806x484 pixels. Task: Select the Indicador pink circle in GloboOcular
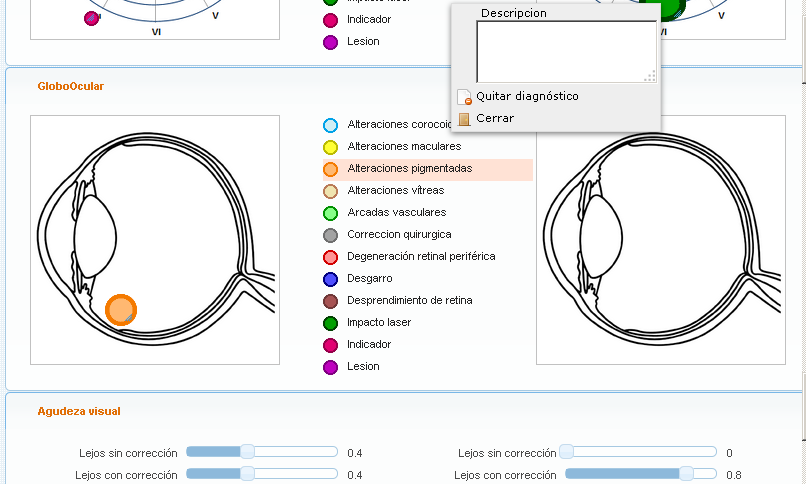click(331, 345)
